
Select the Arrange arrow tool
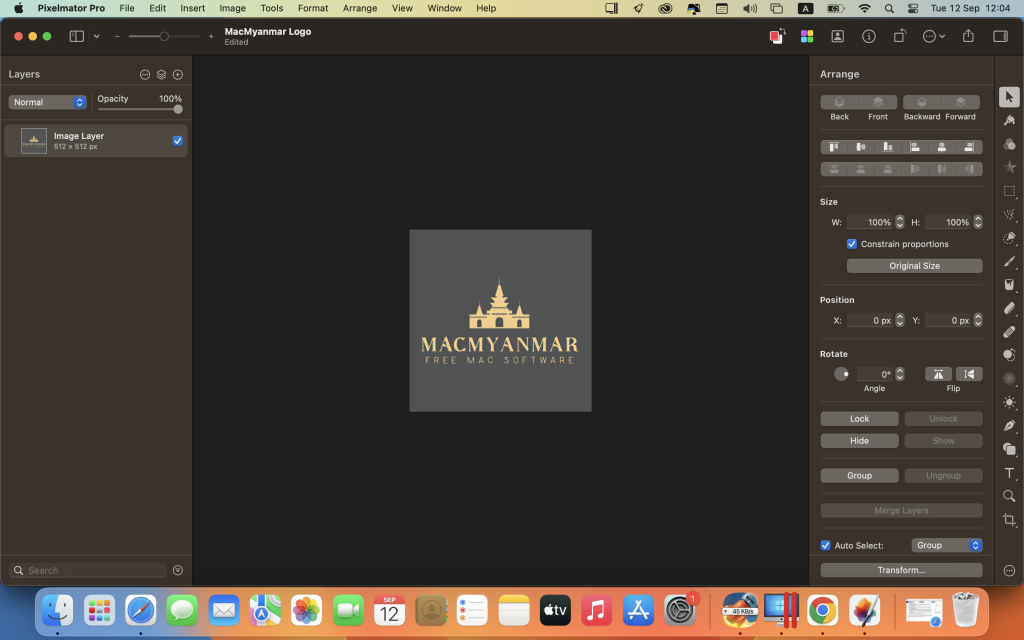(1009, 97)
